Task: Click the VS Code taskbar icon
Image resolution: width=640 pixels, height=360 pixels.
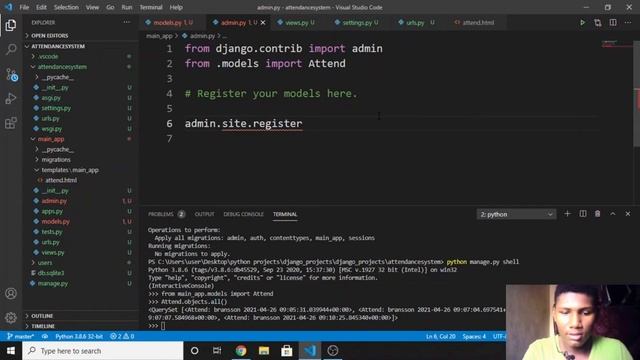Action: coord(310,351)
